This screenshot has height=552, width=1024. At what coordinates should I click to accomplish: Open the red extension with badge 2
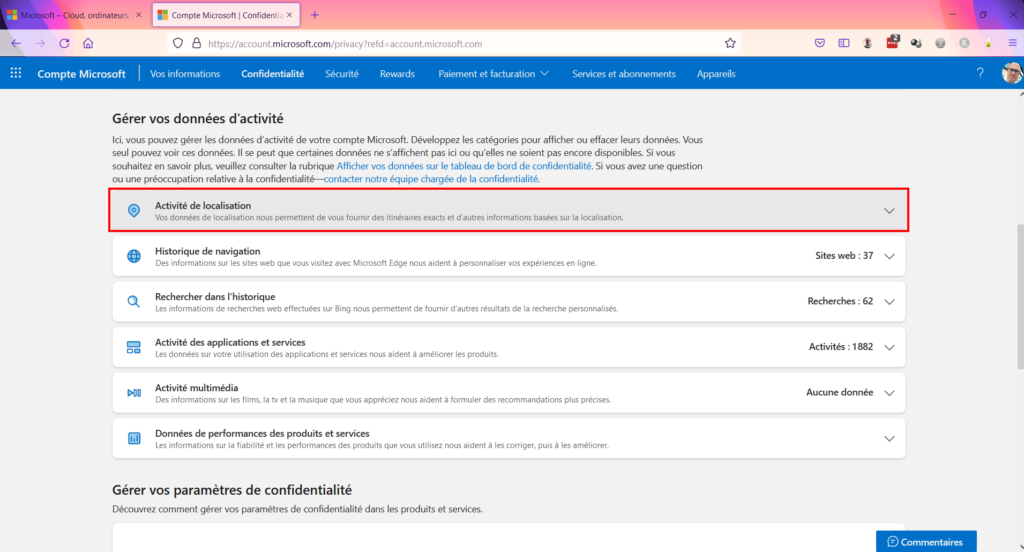pyautogui.click(x=892, y=42)
